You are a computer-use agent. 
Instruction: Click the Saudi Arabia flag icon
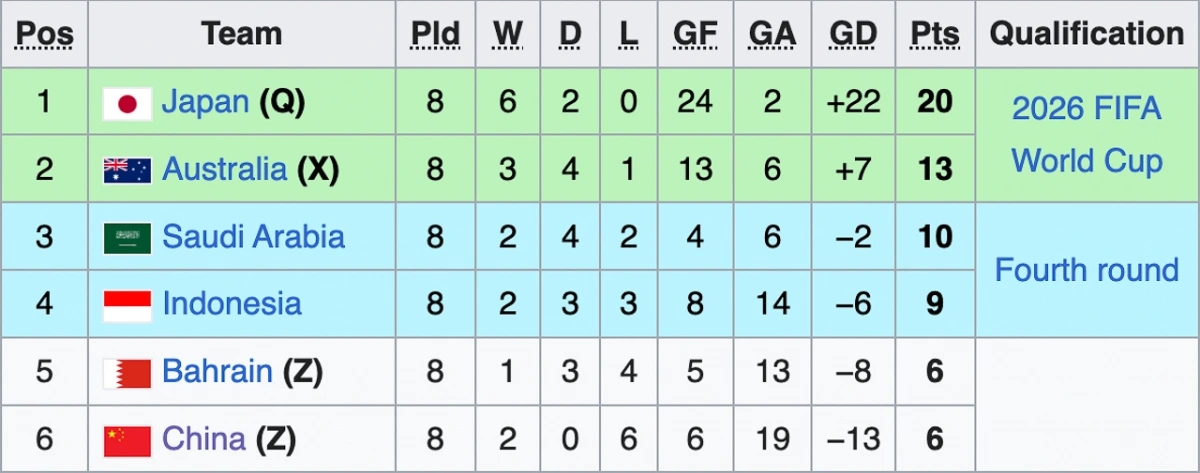(x=127, y=238)
